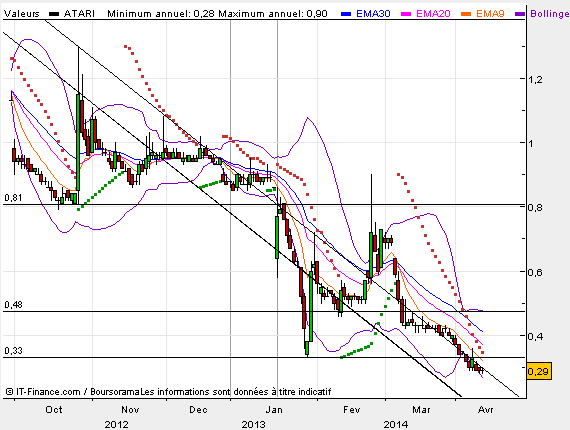
Task: Click the Oct month axis label
Action: pos(54,410)
